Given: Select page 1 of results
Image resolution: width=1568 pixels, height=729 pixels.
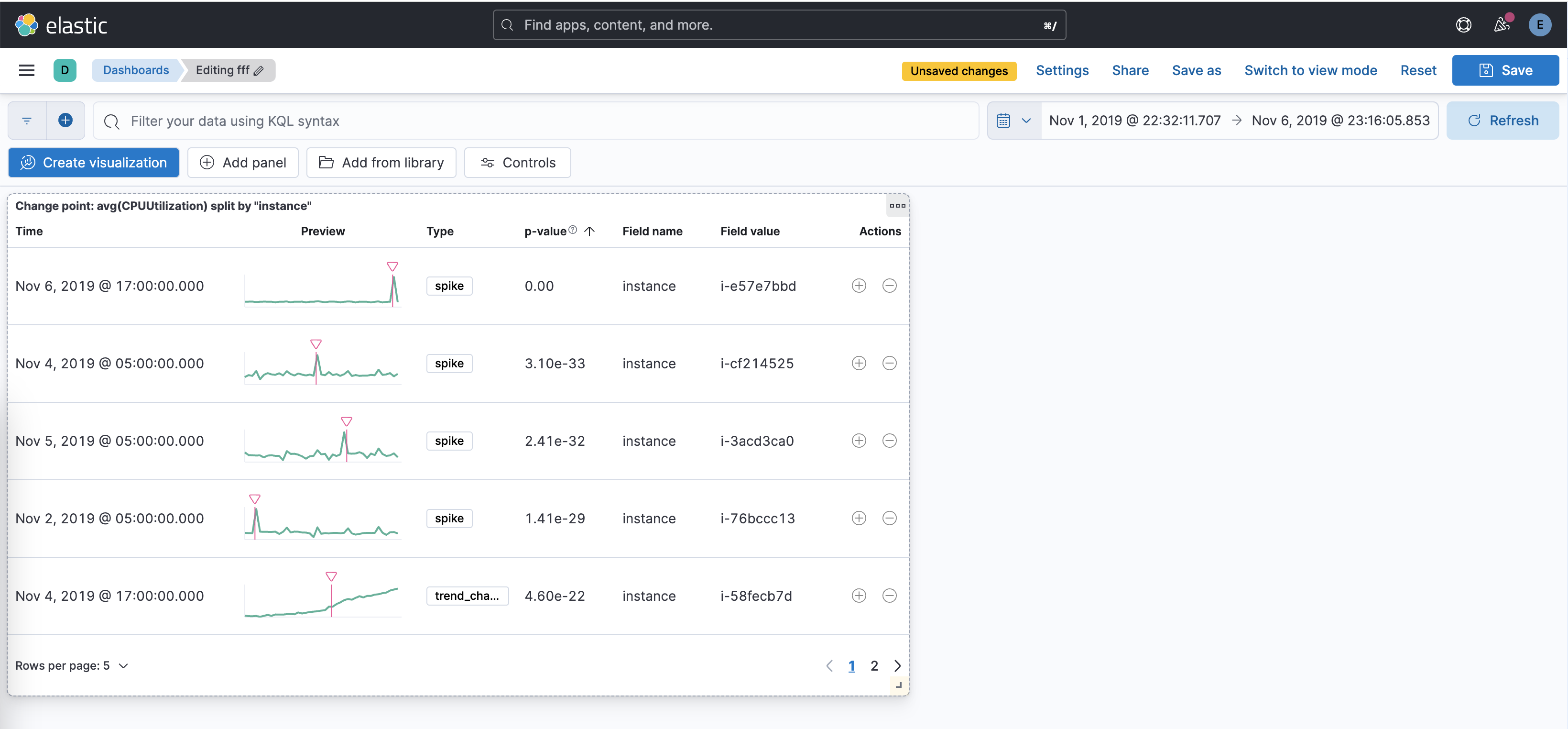Looking at the screenshot, I should pyautogui.click(x=851, y=666).
